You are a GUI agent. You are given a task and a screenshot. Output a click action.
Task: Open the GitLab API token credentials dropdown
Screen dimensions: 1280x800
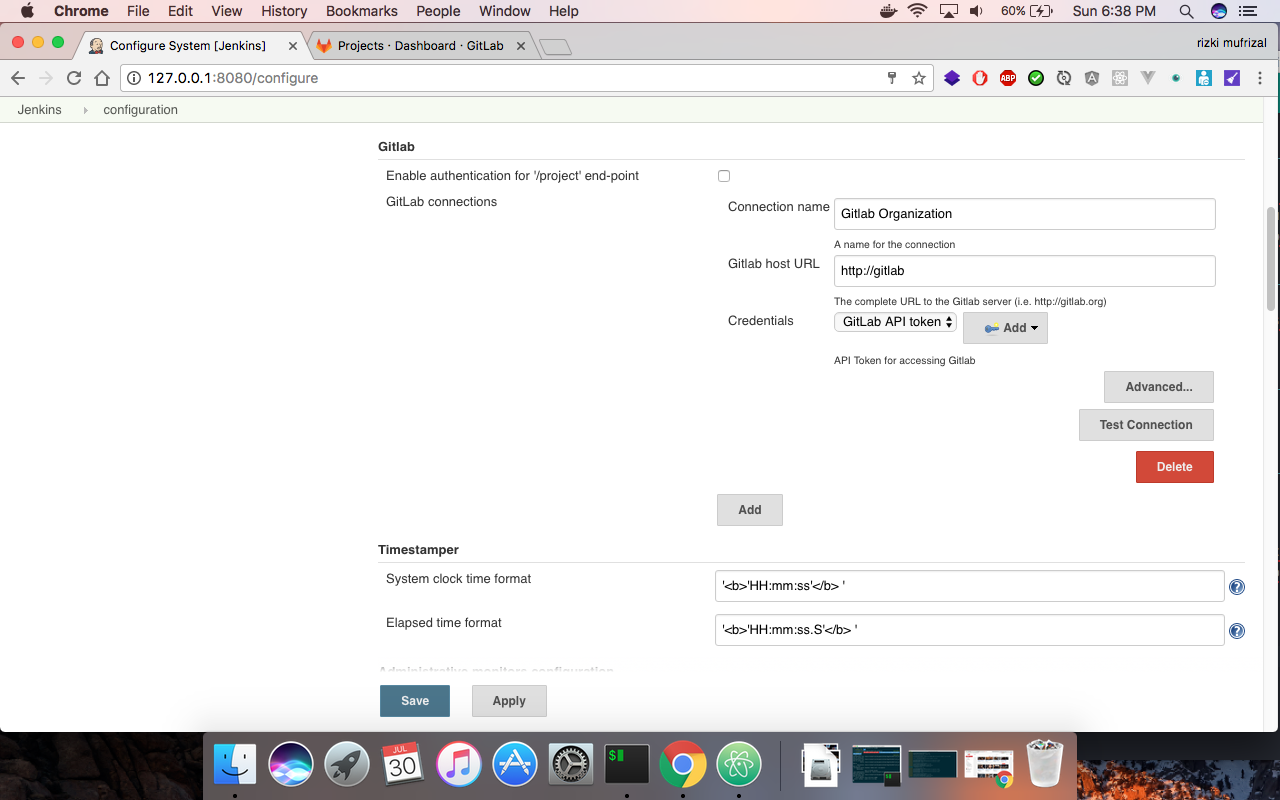[895, 322]
